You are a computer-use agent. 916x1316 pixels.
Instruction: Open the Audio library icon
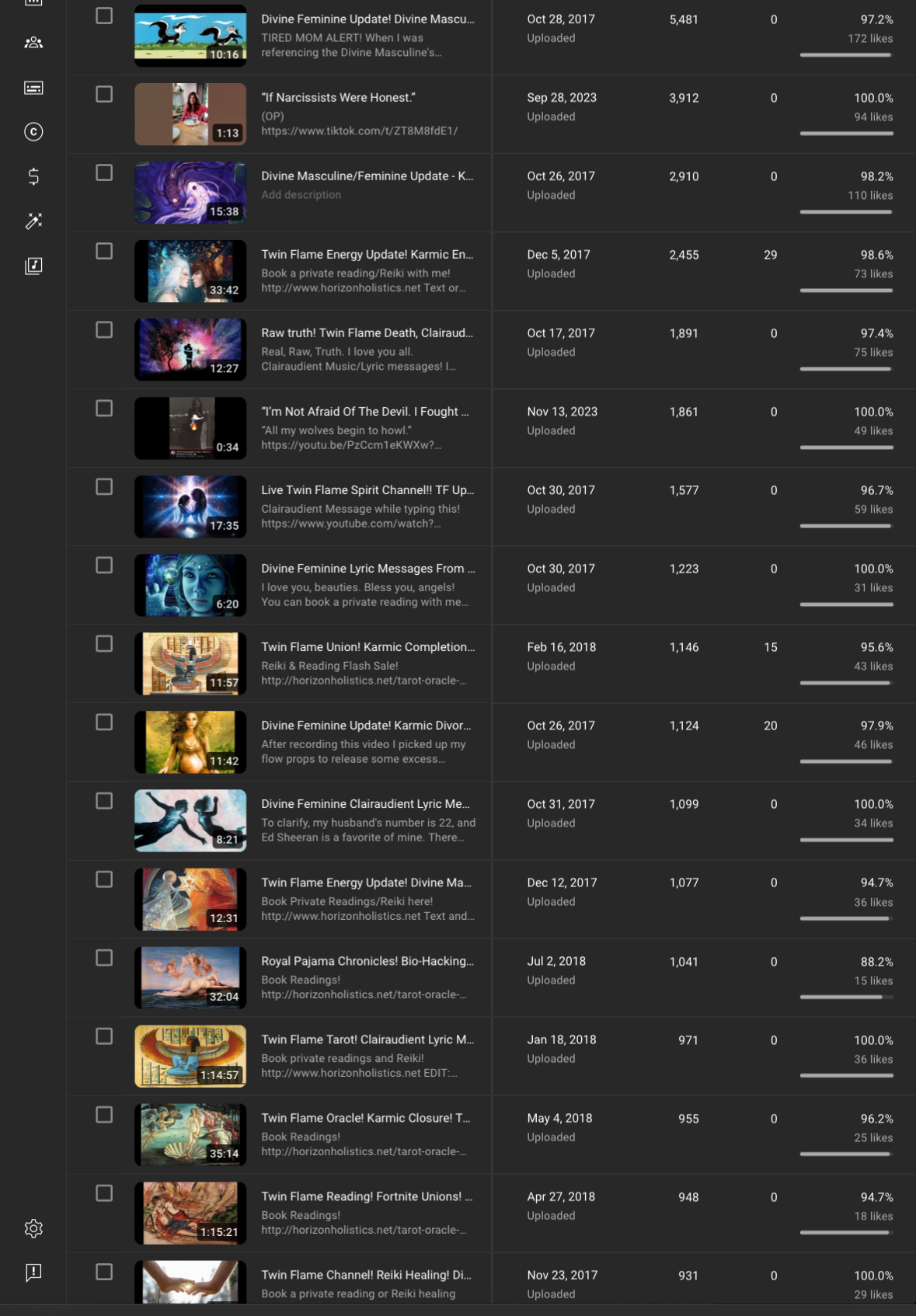pyautogui.click(x=33, y=266)
